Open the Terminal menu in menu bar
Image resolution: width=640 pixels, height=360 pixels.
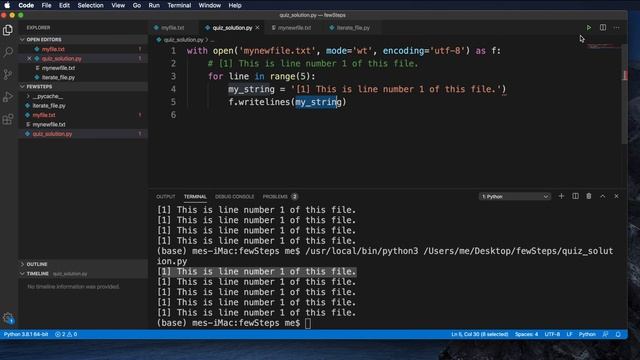click(x=179, y=5)
